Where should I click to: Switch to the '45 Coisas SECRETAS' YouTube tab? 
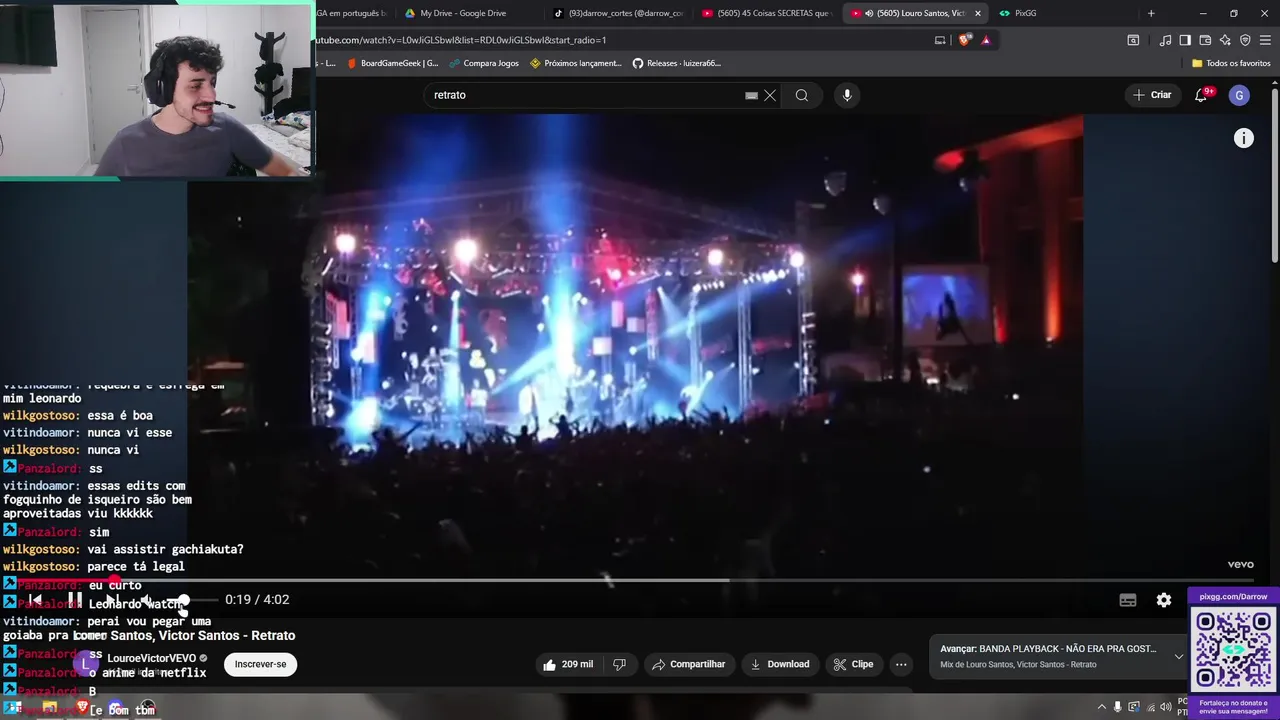click(x=765, y=13)
